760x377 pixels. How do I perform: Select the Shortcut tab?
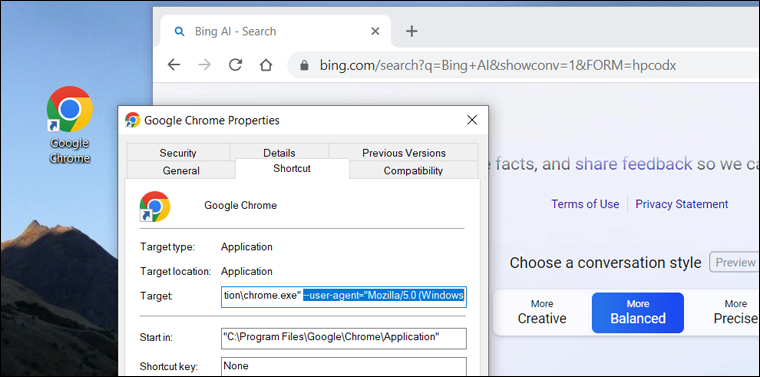(x=292, y=169)
